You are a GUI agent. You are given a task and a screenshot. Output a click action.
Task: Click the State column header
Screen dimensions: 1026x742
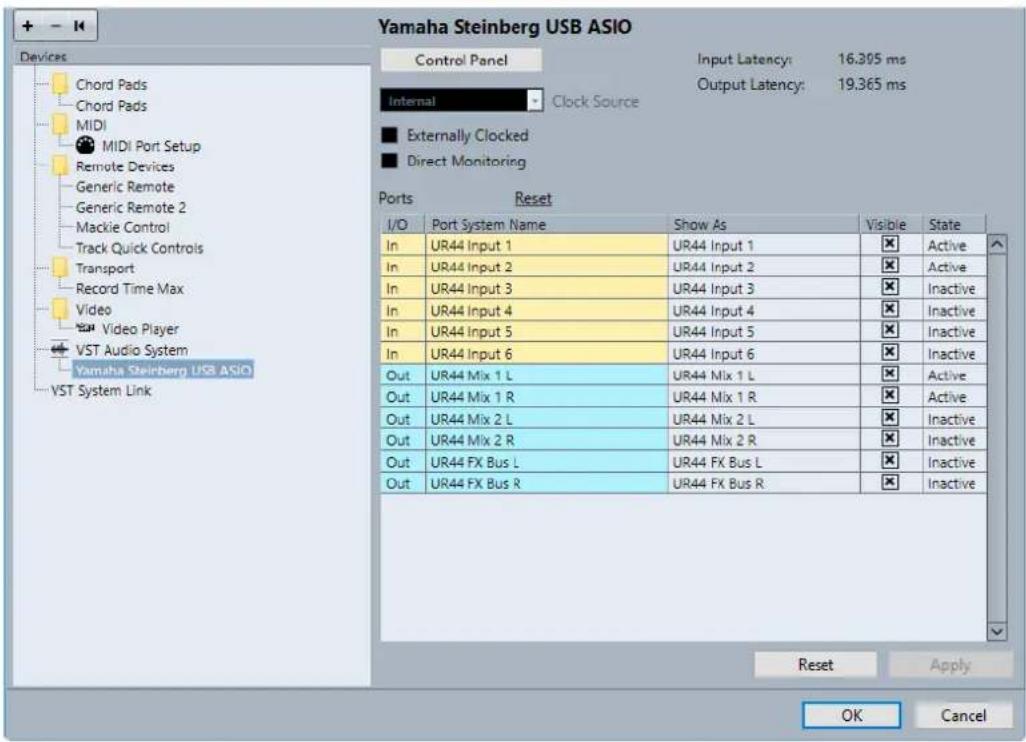[953, 224]
